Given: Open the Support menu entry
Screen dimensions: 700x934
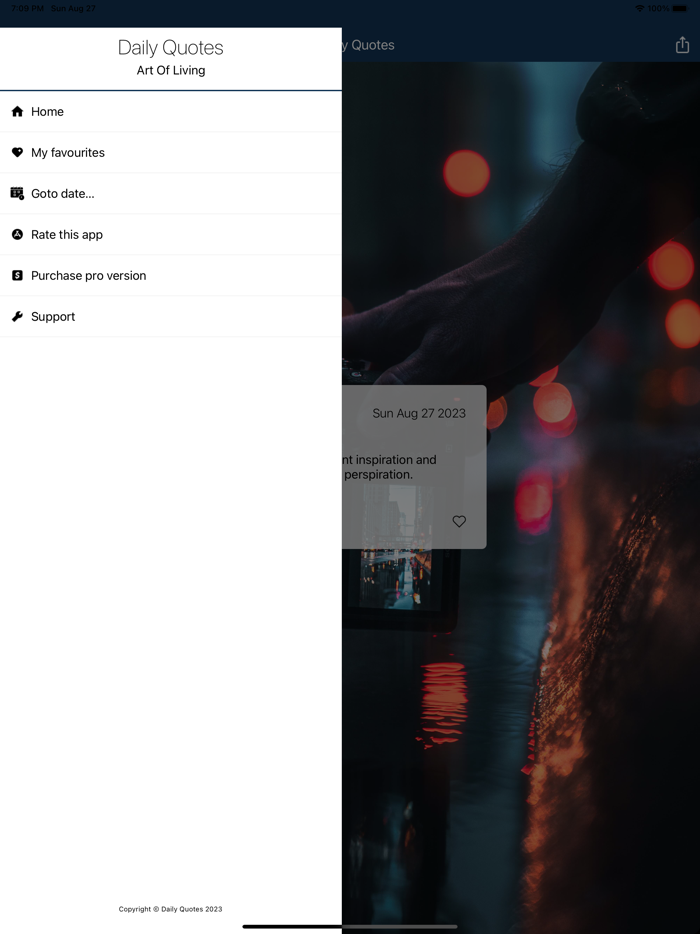Looking at the screenshot, I should pos(171,316).
